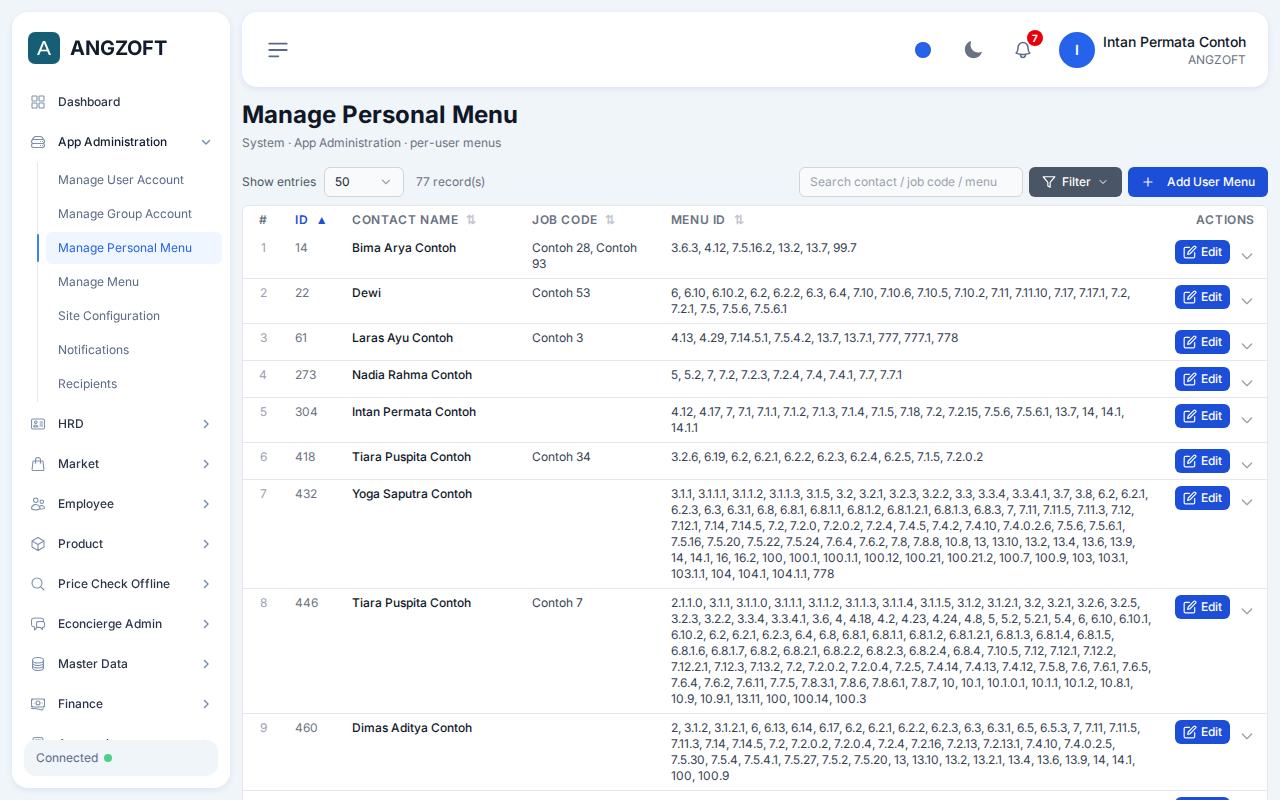Open Notifications in sidebar submenu

(x=133, y=350)
